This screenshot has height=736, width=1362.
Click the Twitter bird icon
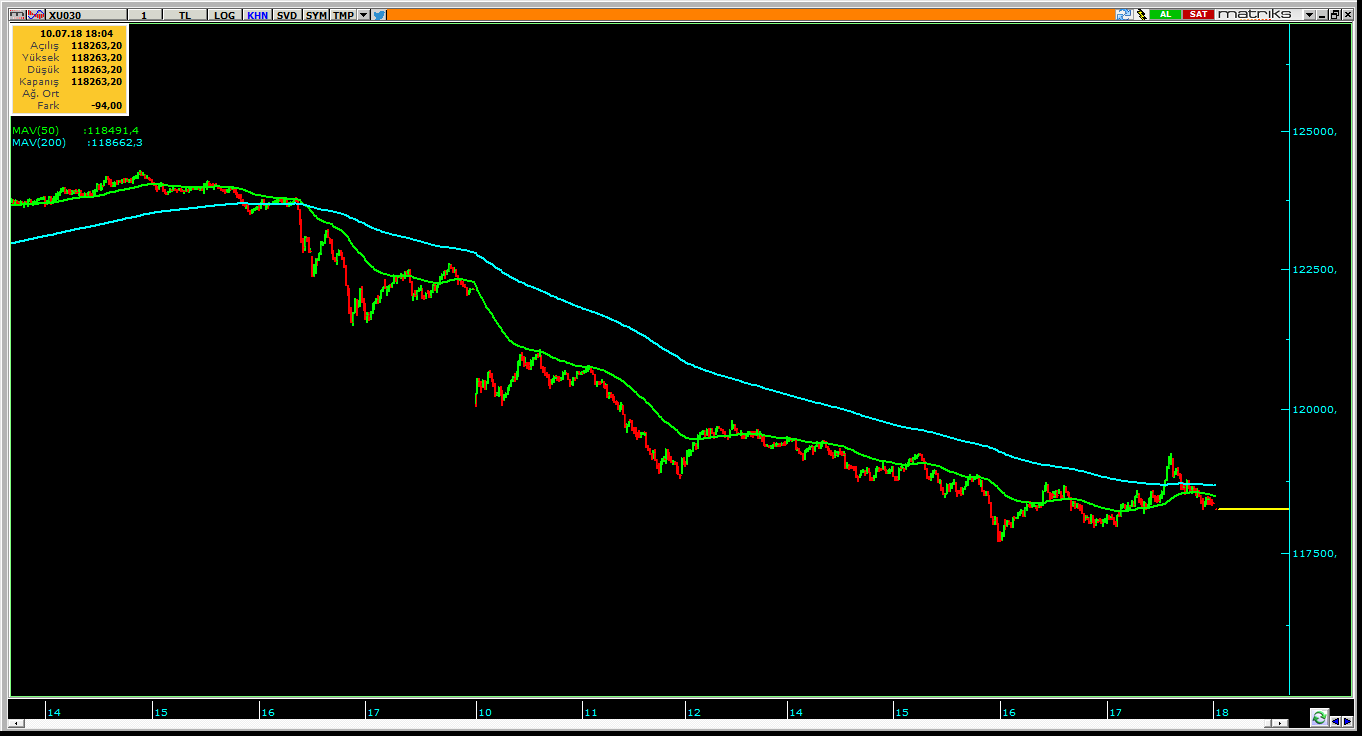tap(379, 15)
